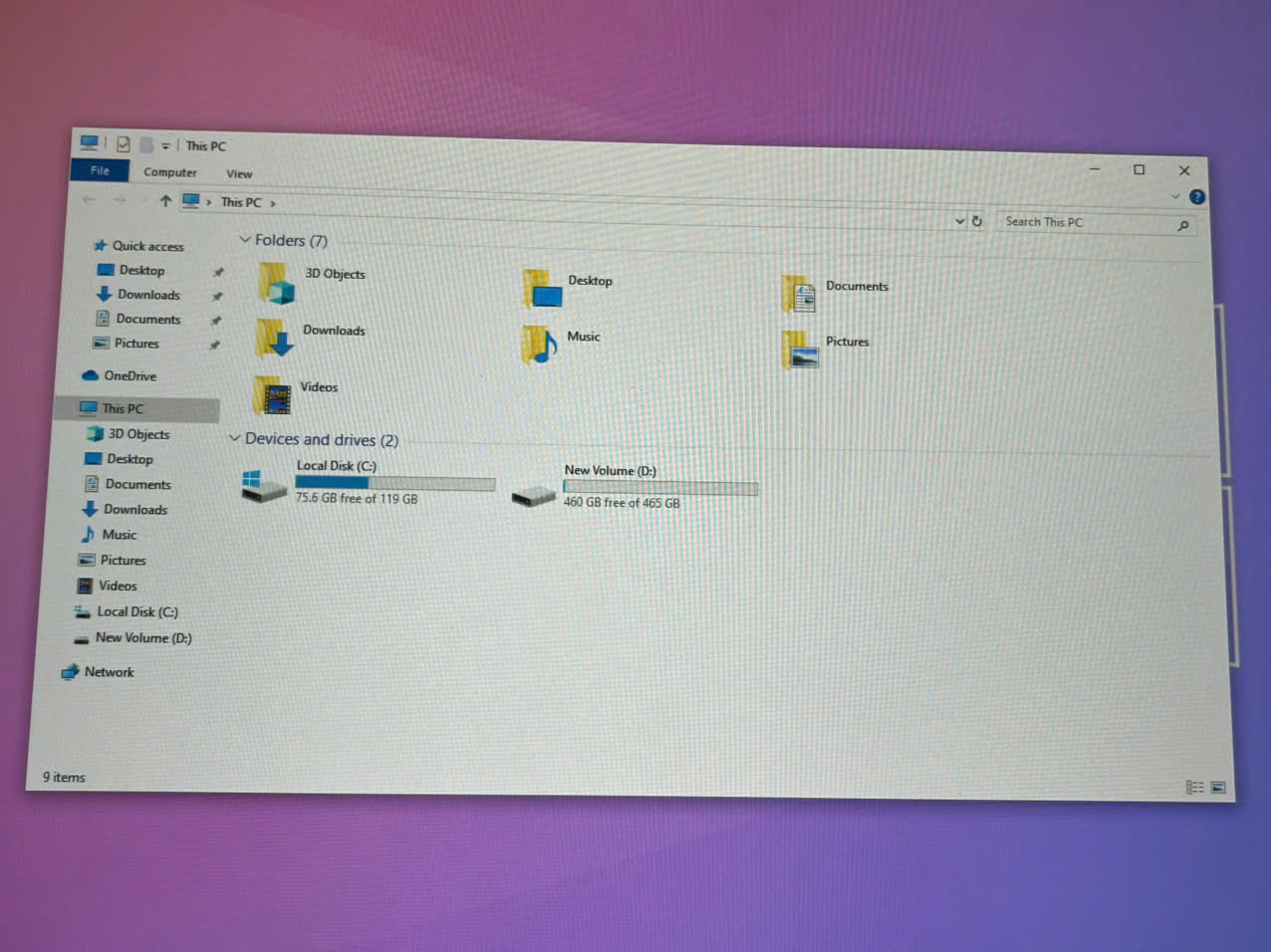Click the New folder icon in title bar

(x=145, y=145)
